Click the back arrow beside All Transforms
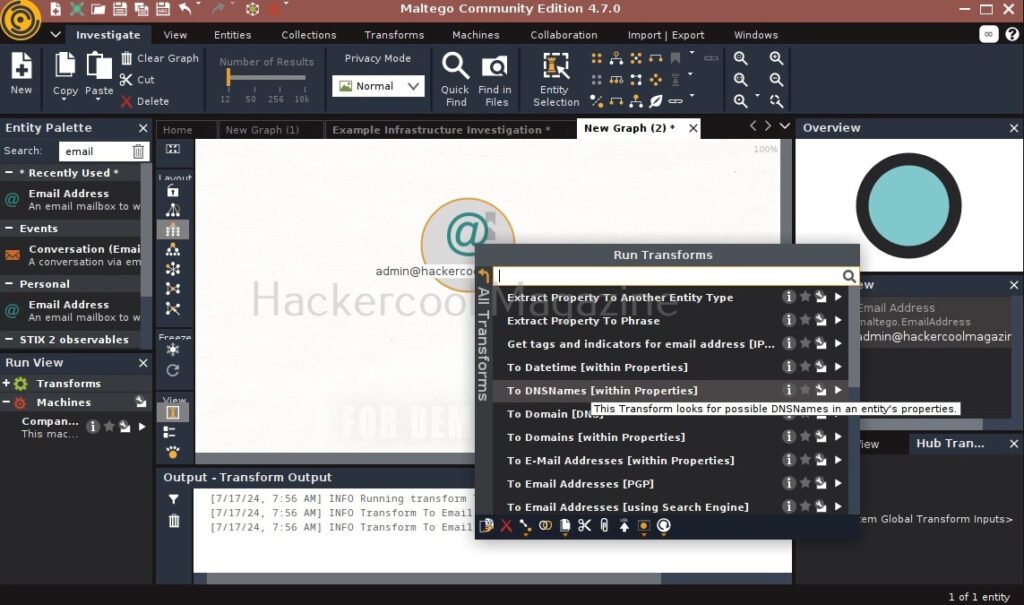Viewport: 1024px width, 605px height. coord(483,275)
